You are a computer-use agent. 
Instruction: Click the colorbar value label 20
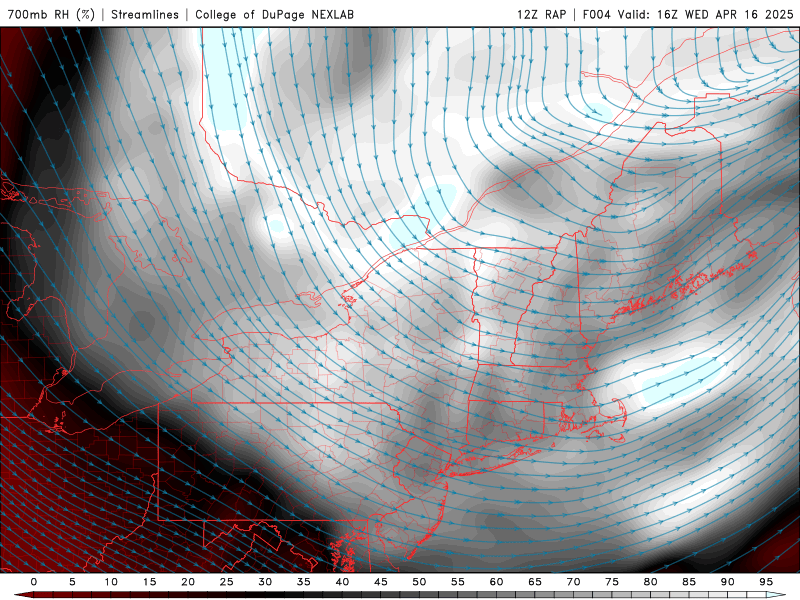[x=188, y=582]
